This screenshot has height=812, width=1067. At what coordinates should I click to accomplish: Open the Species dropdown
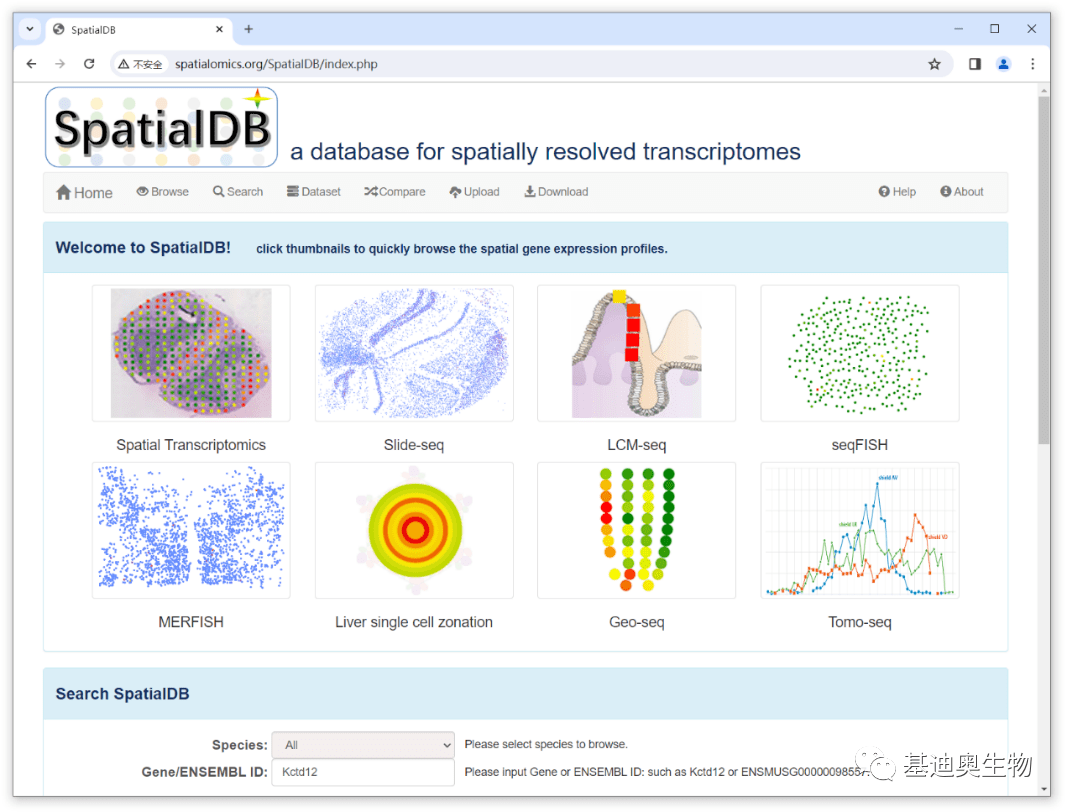pos(363,745)
